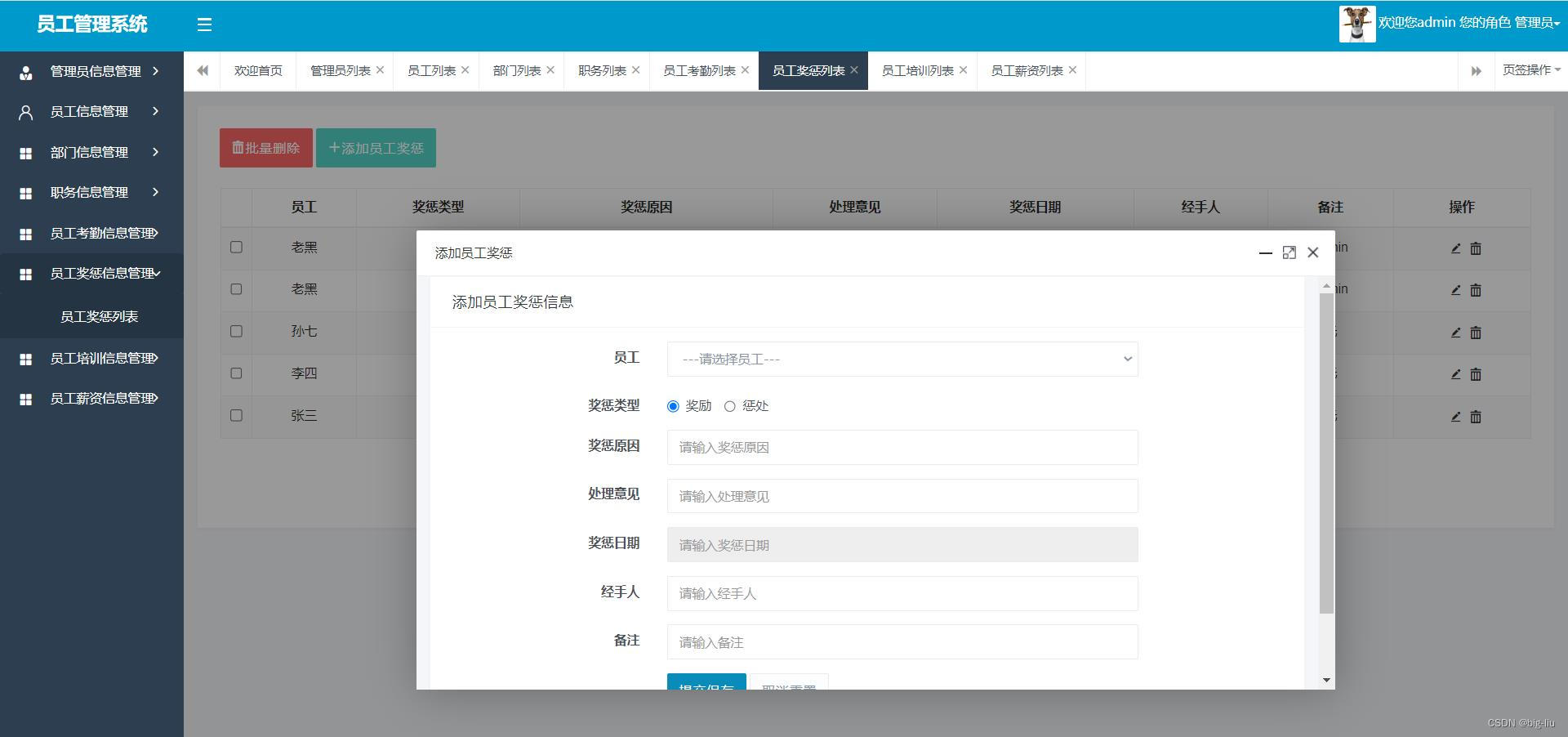
Task: Maximize the 添加员工奖惩 dialog
Action: pos(1289,252)
